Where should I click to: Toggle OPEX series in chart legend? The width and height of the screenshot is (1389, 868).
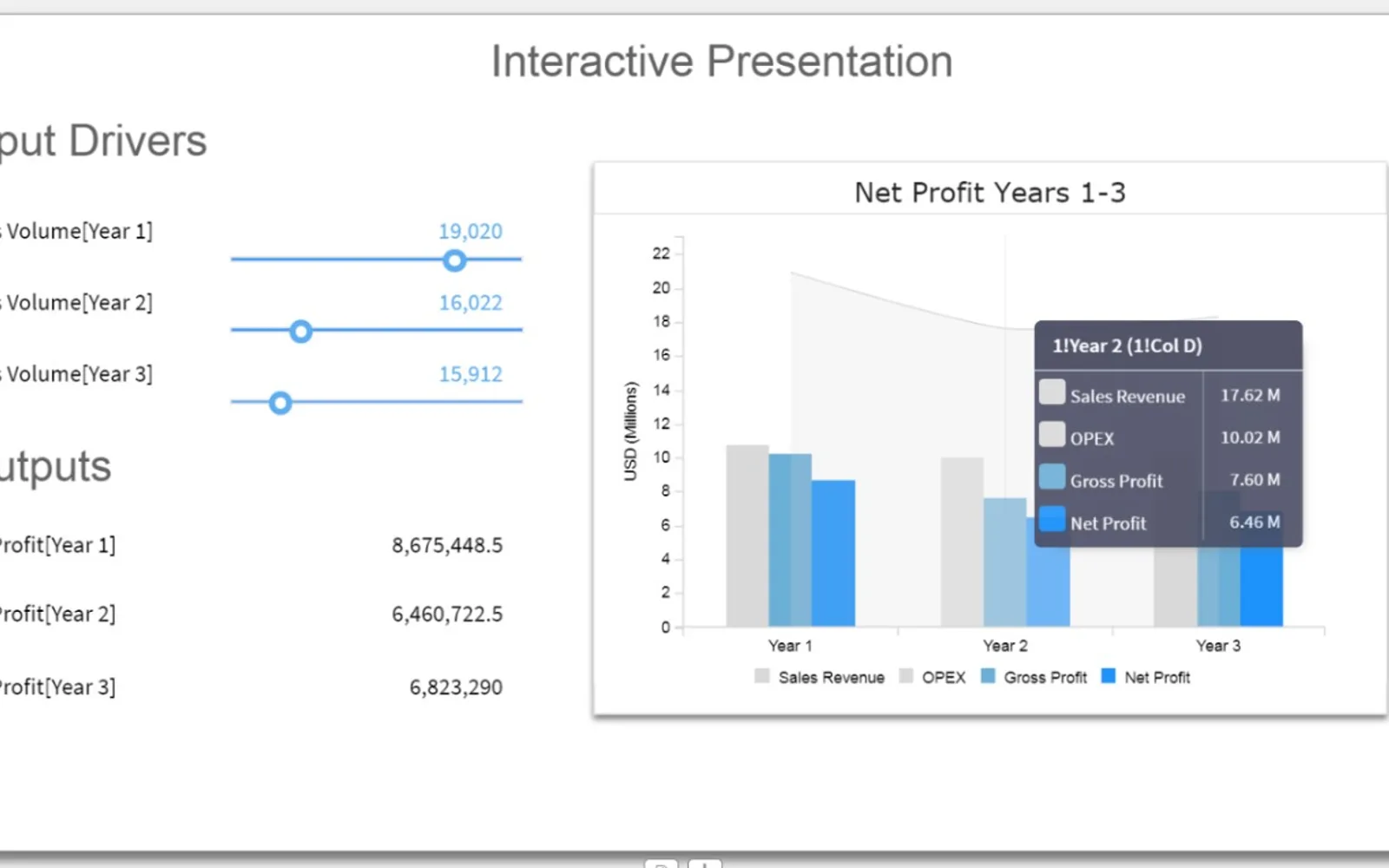(x=932, y=677)
